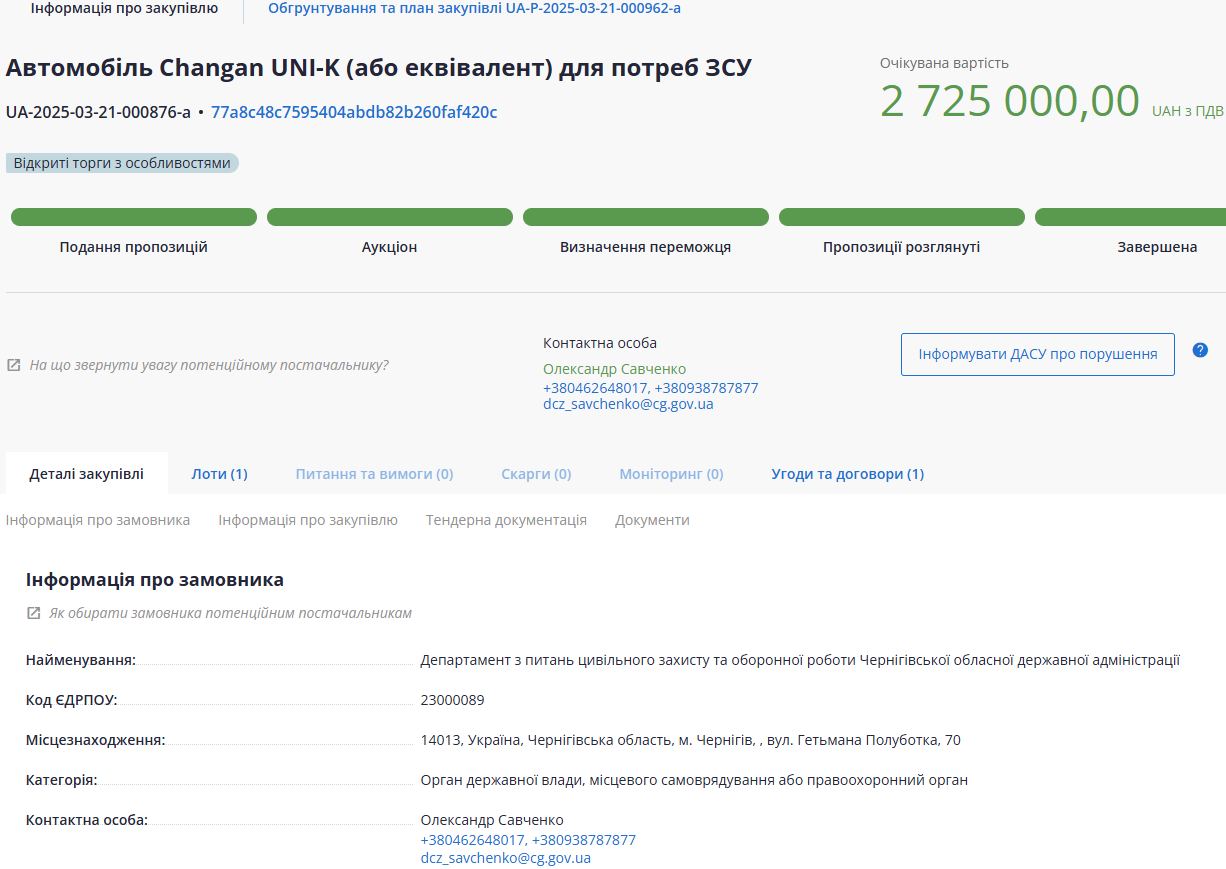Image resolution: width=1226 pixels, height=869 pixels.
Task: Go to the Скарги (0) tab
Action: pos(536,474)
